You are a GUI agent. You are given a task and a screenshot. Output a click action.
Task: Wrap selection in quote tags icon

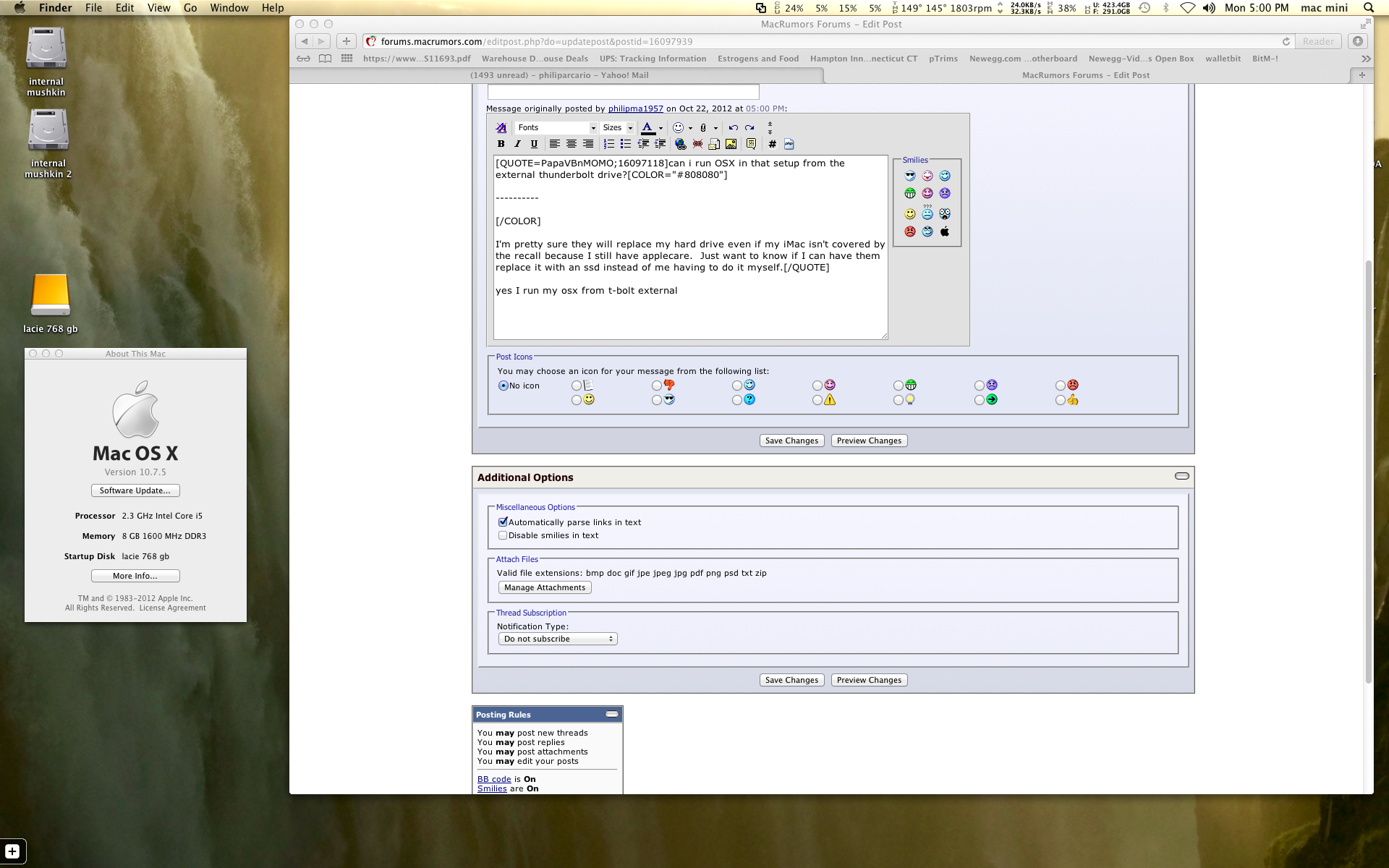click(x=751, y=144)
